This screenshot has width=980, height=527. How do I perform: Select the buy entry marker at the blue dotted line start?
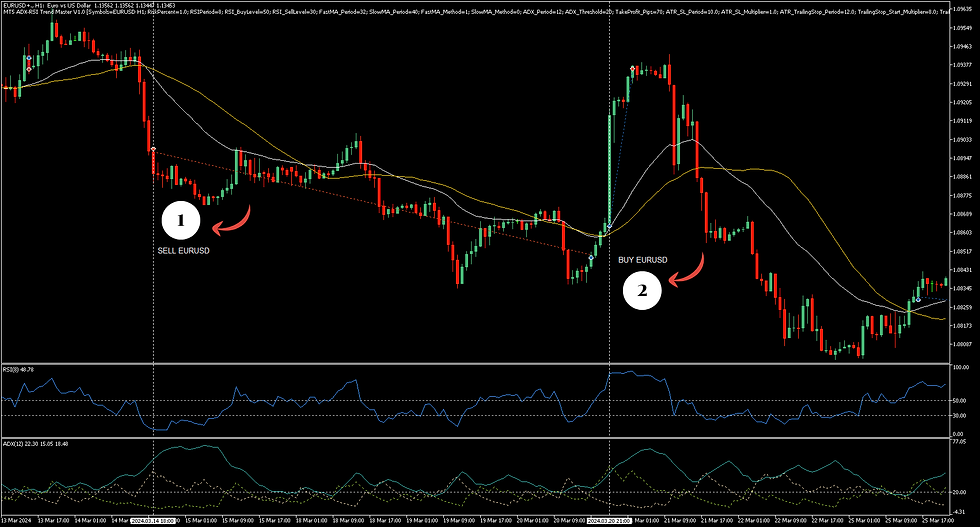[x=609, y=226]
